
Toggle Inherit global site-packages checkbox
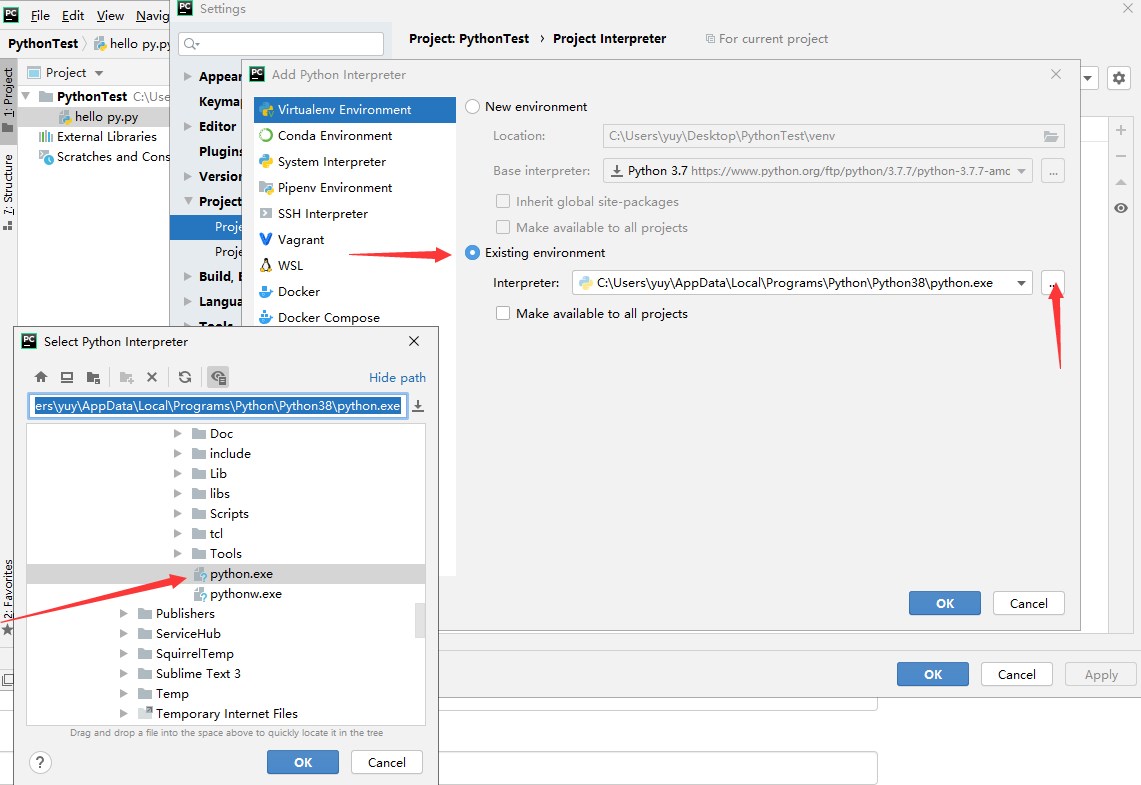[503, 202]
